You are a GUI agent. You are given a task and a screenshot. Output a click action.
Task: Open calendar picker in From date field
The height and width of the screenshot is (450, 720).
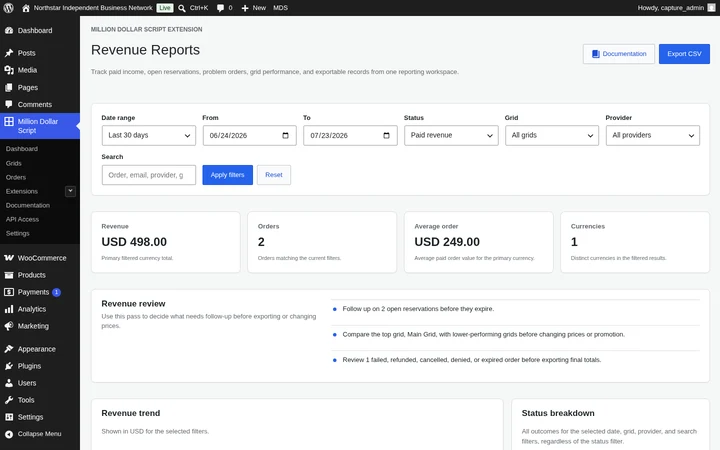[x=285, y=135]
